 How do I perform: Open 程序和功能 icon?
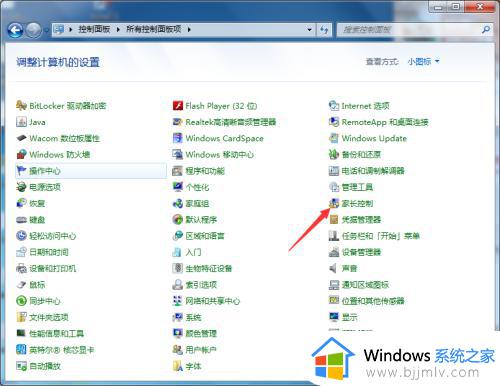(x=178, y=171)
